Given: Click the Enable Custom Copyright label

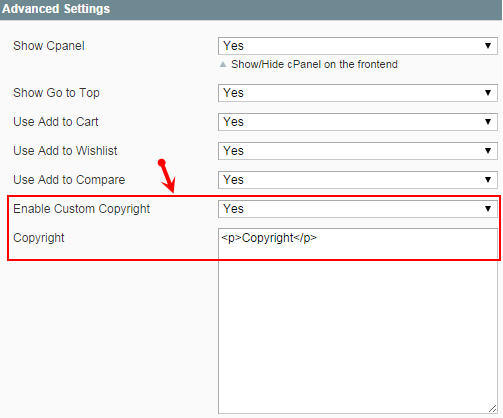Looking at the screenshot, I should (x=82, y=209).
